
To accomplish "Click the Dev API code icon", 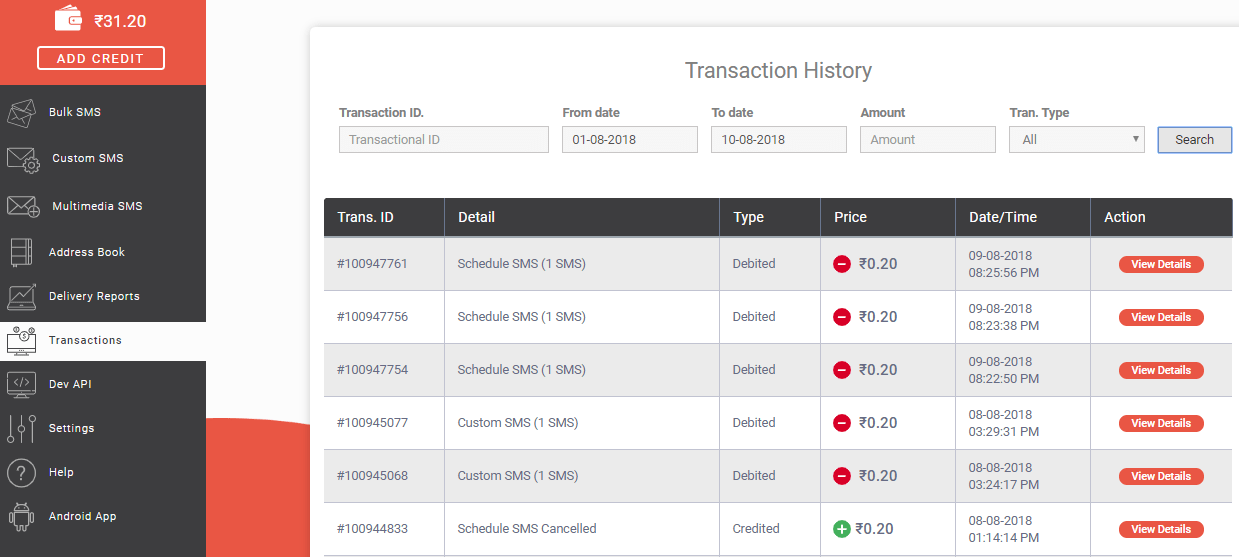I will 21,384.
